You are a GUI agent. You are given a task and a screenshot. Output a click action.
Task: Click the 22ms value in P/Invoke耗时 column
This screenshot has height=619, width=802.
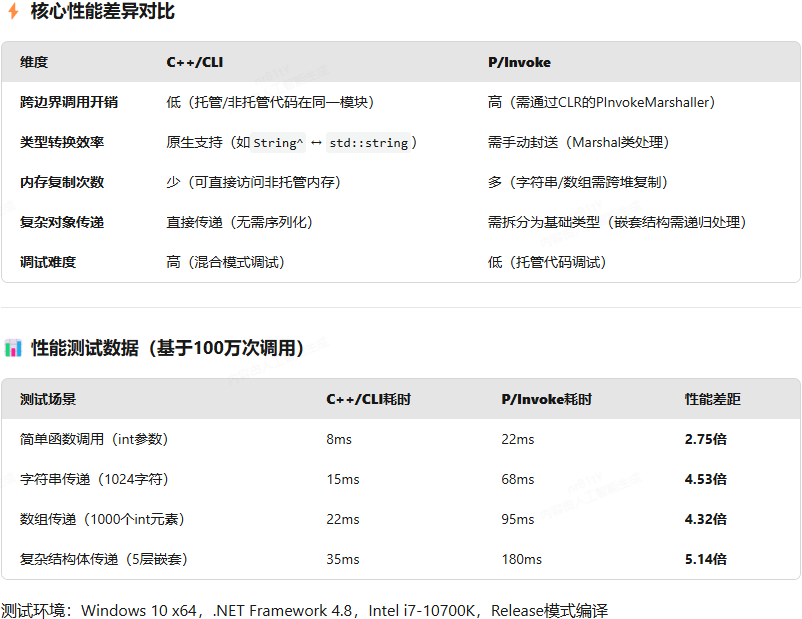click(x=518, y=439)
